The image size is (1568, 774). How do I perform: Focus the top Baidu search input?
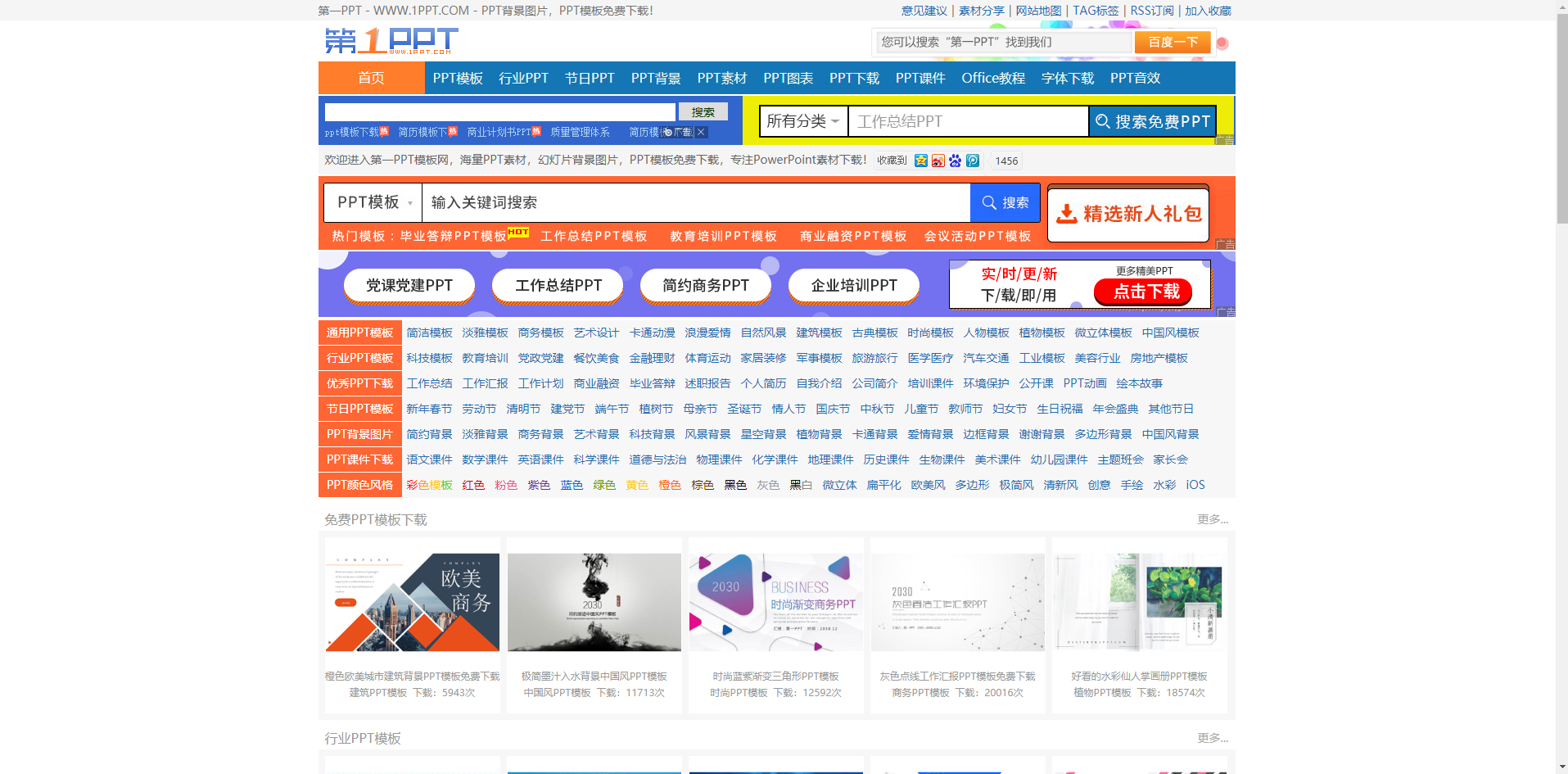pos(1004,42)
